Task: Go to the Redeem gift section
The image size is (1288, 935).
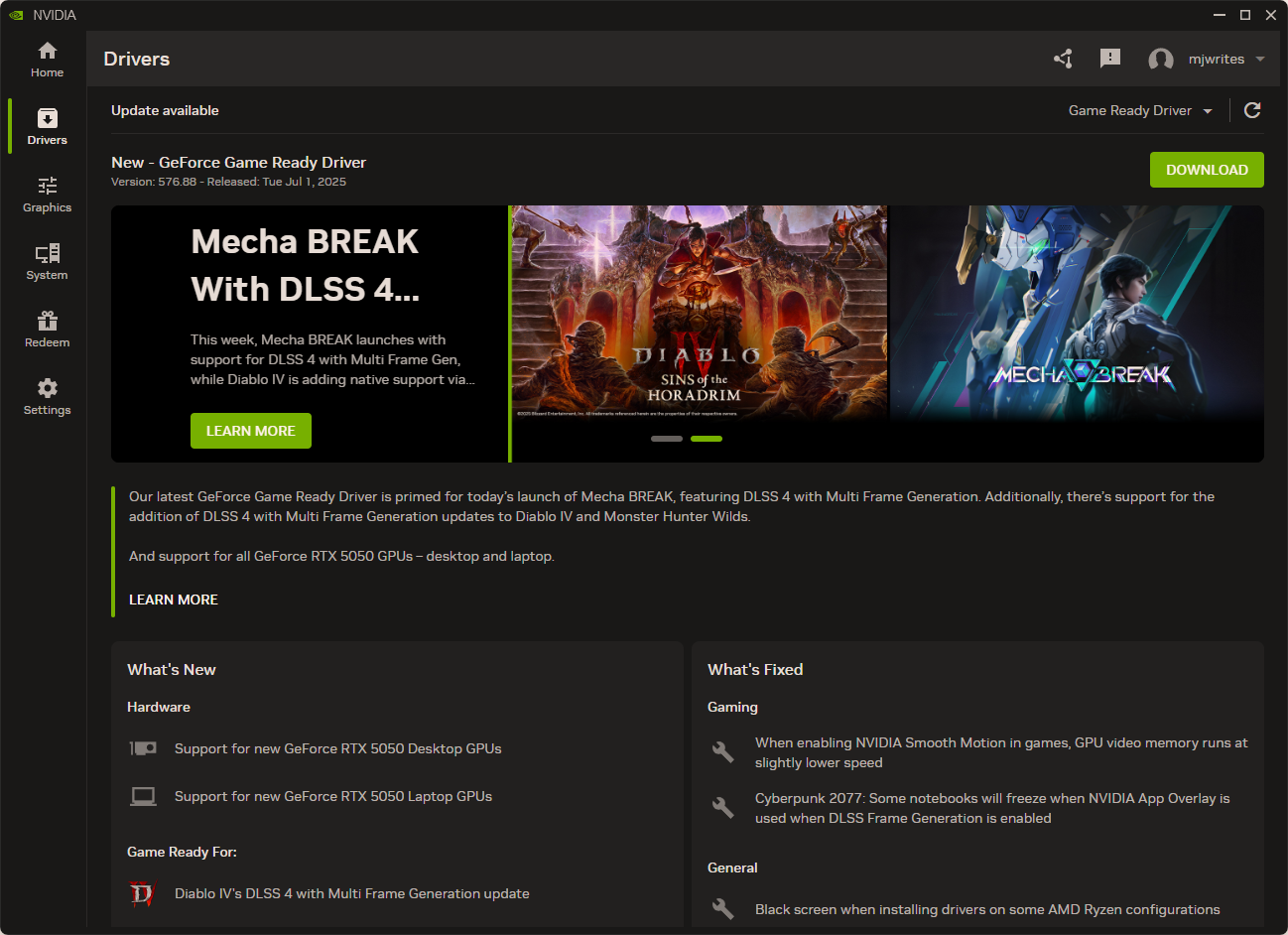Action: [47, 330]
